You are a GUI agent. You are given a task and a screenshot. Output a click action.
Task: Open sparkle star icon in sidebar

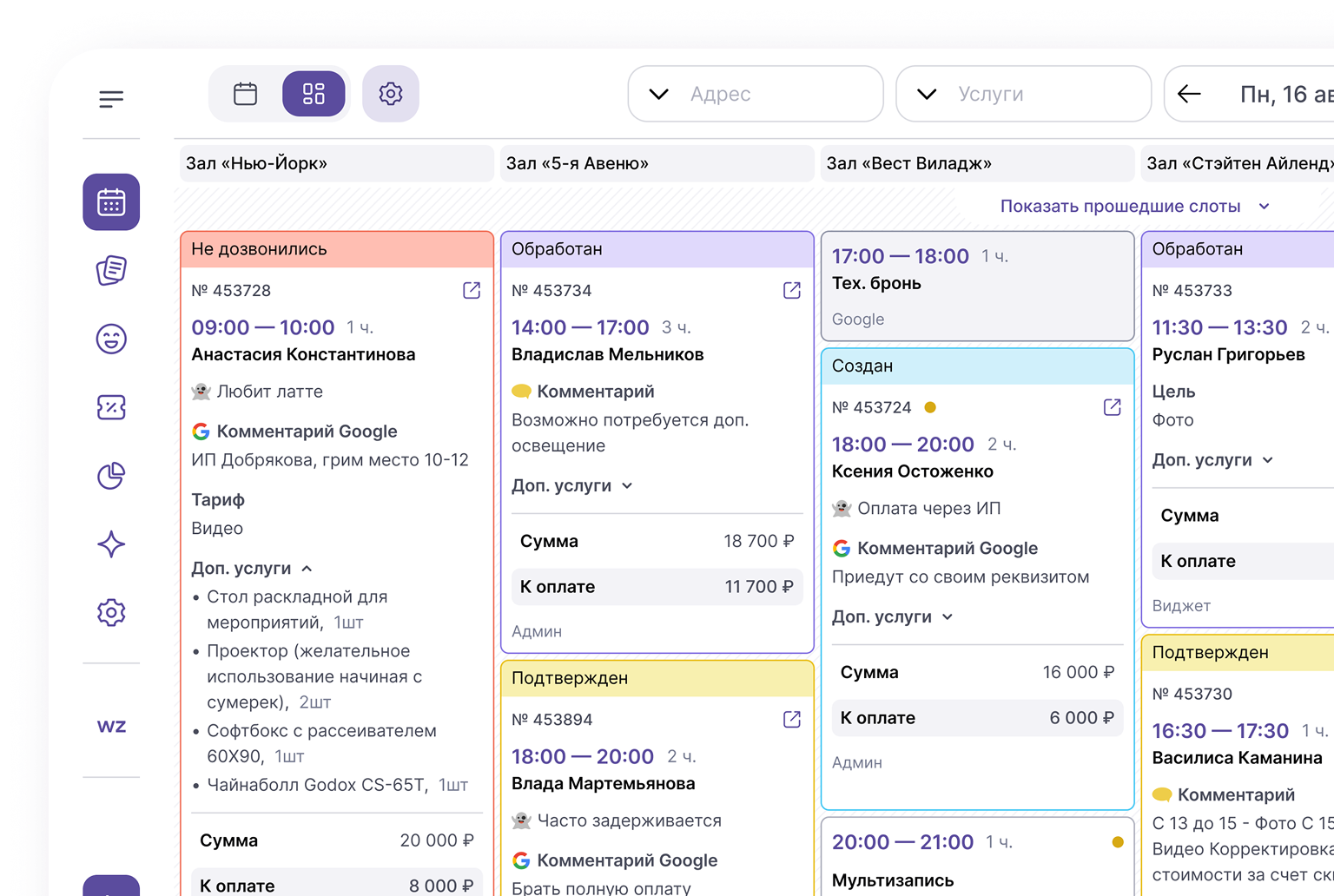pyautogui.click(x=111, y=544)
